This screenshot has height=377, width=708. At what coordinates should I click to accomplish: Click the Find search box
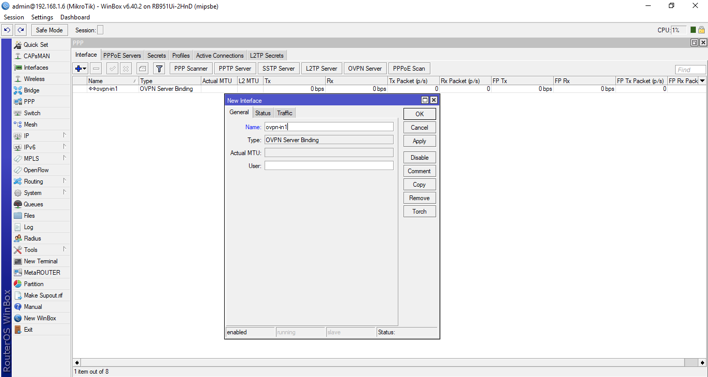pos(690,70)
